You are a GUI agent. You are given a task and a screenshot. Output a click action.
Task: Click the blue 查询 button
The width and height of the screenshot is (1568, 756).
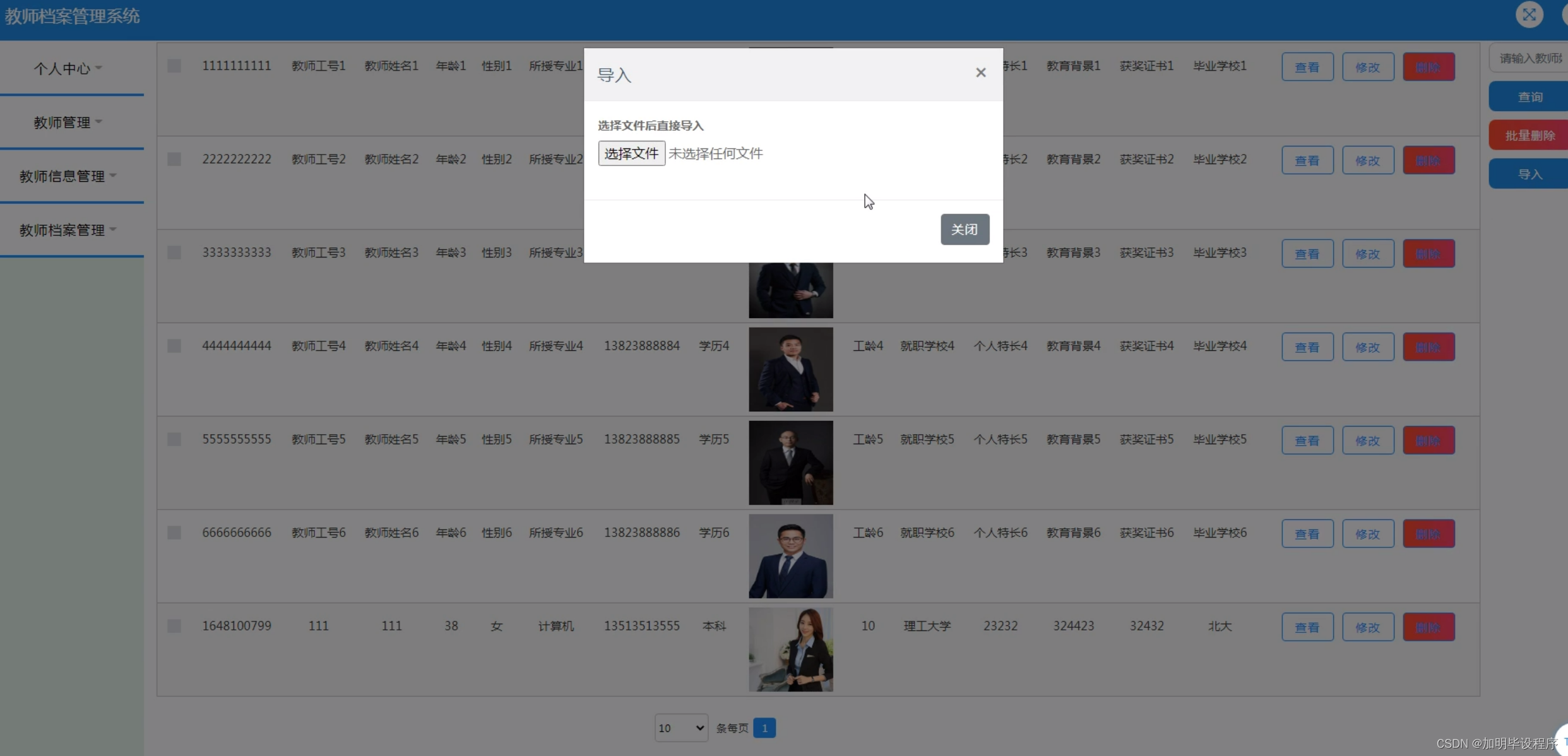tap(1531, 96)
